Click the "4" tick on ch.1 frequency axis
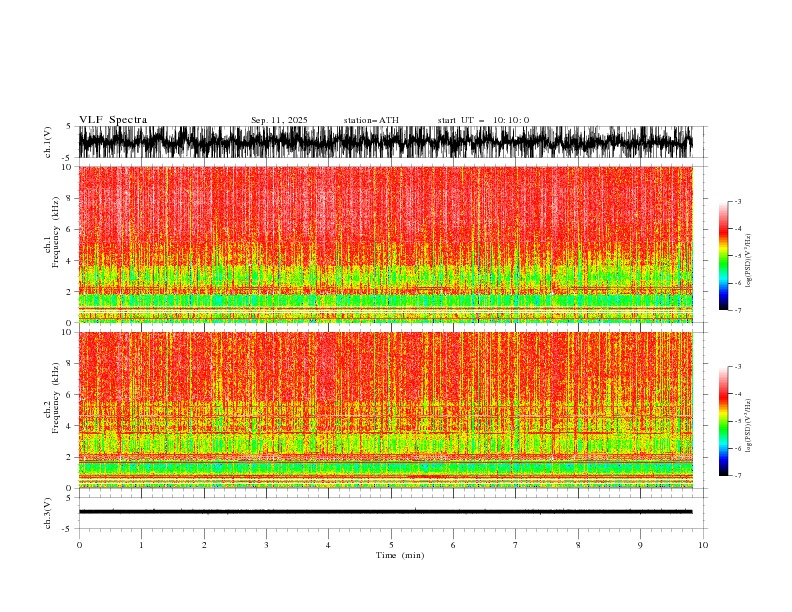The height and width of the screenshot is (612, 792). pyautogui.click(x=69, y=261)
